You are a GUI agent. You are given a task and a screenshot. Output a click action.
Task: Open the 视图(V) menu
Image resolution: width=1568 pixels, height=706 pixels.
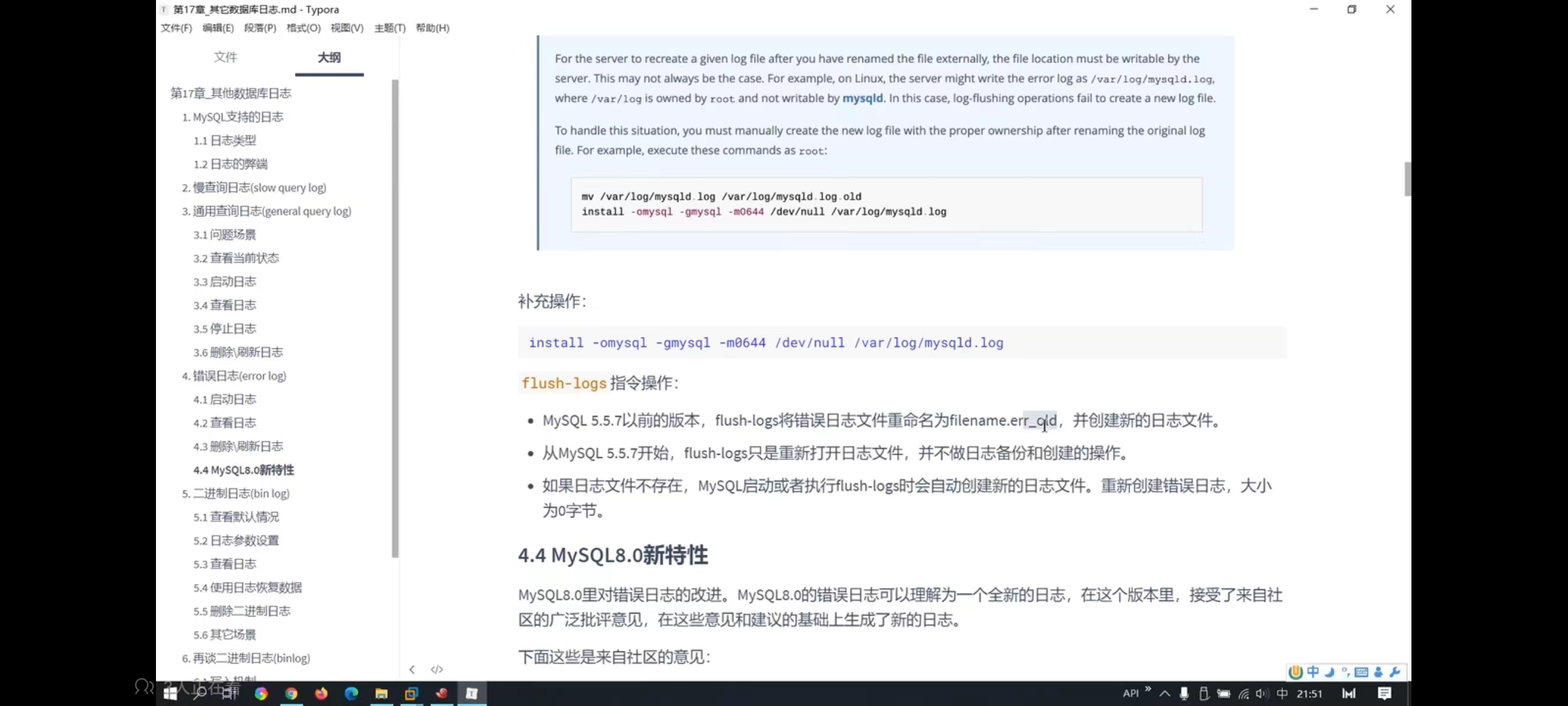[347, 28]
